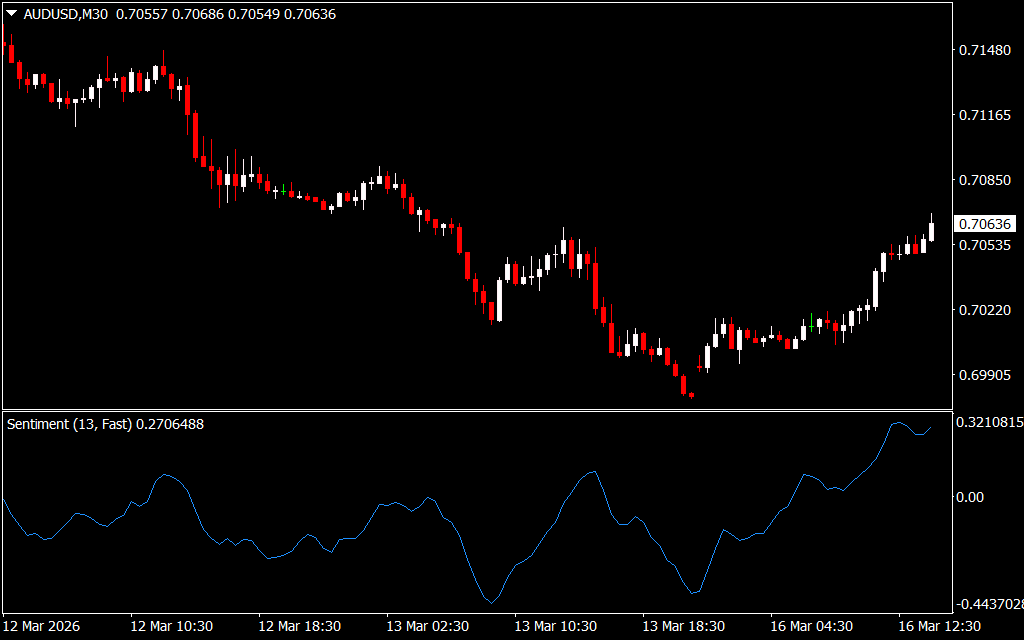The width and height of the screenshot is (1024, 640).
Task: Click the OHLC values in chart header
Action: click(x=226, y=14)
